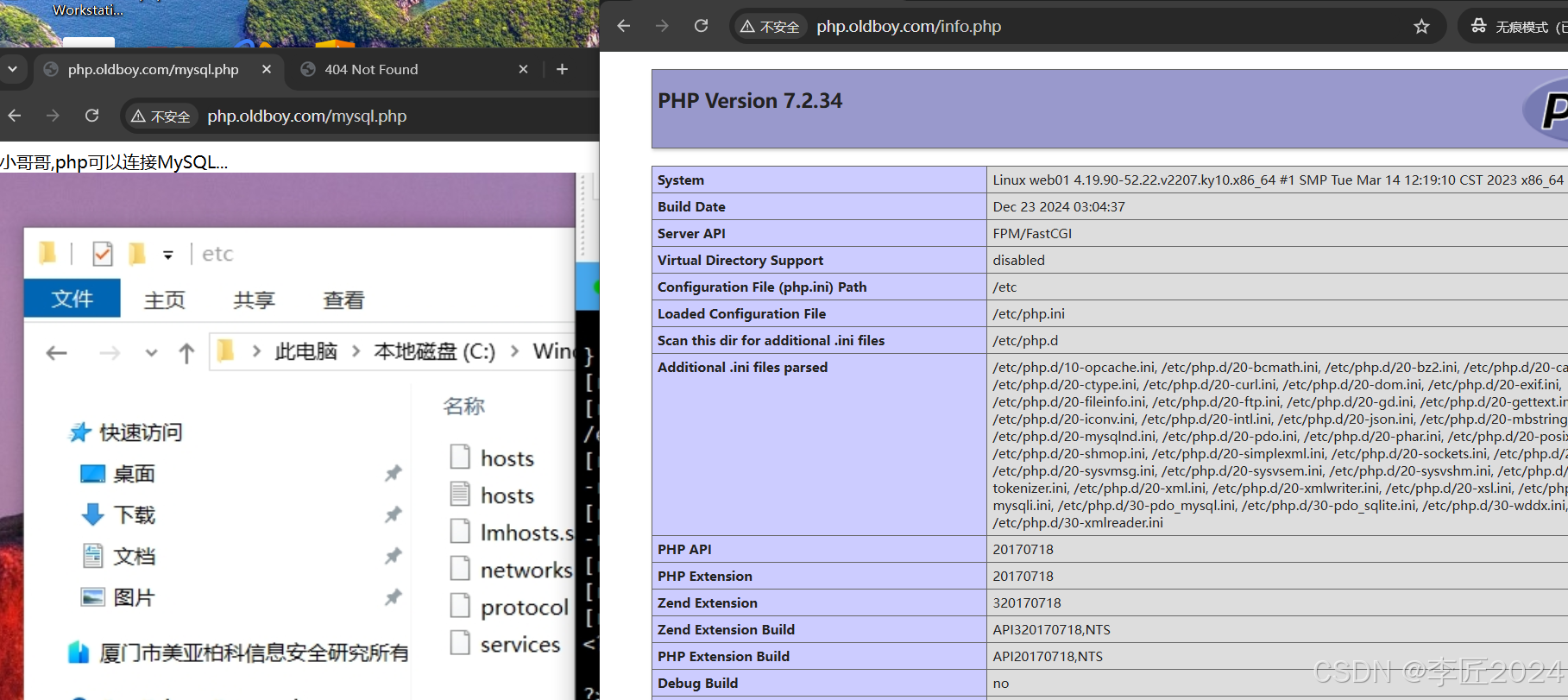1568x700 pixels.
Task: Unpin 图片 using its pin icon
Action: coord(394,597)
